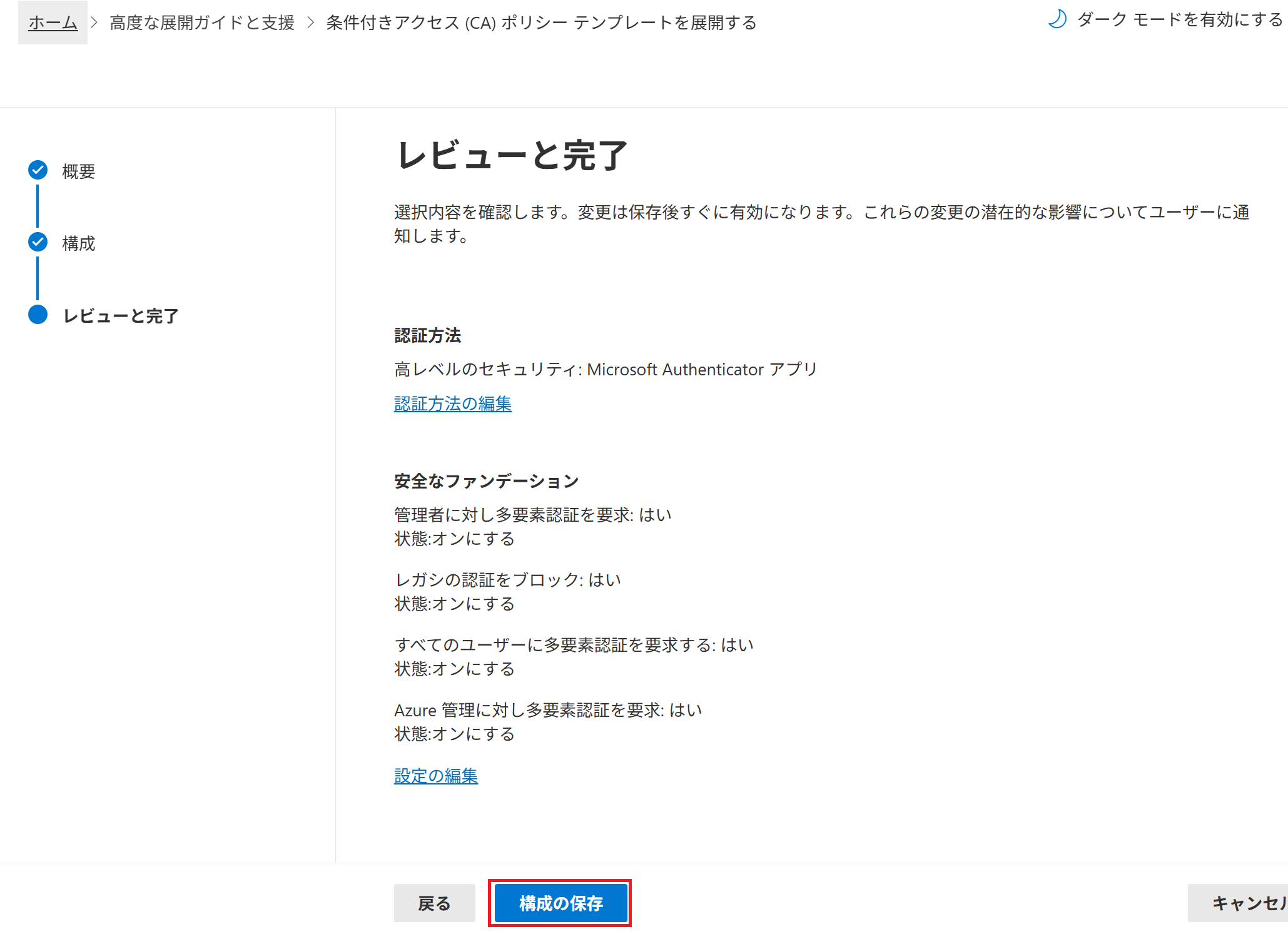This screenshot has width=1288, height=939.
Task: Click the レビューと完了 page heading
Action: point(512,155)
